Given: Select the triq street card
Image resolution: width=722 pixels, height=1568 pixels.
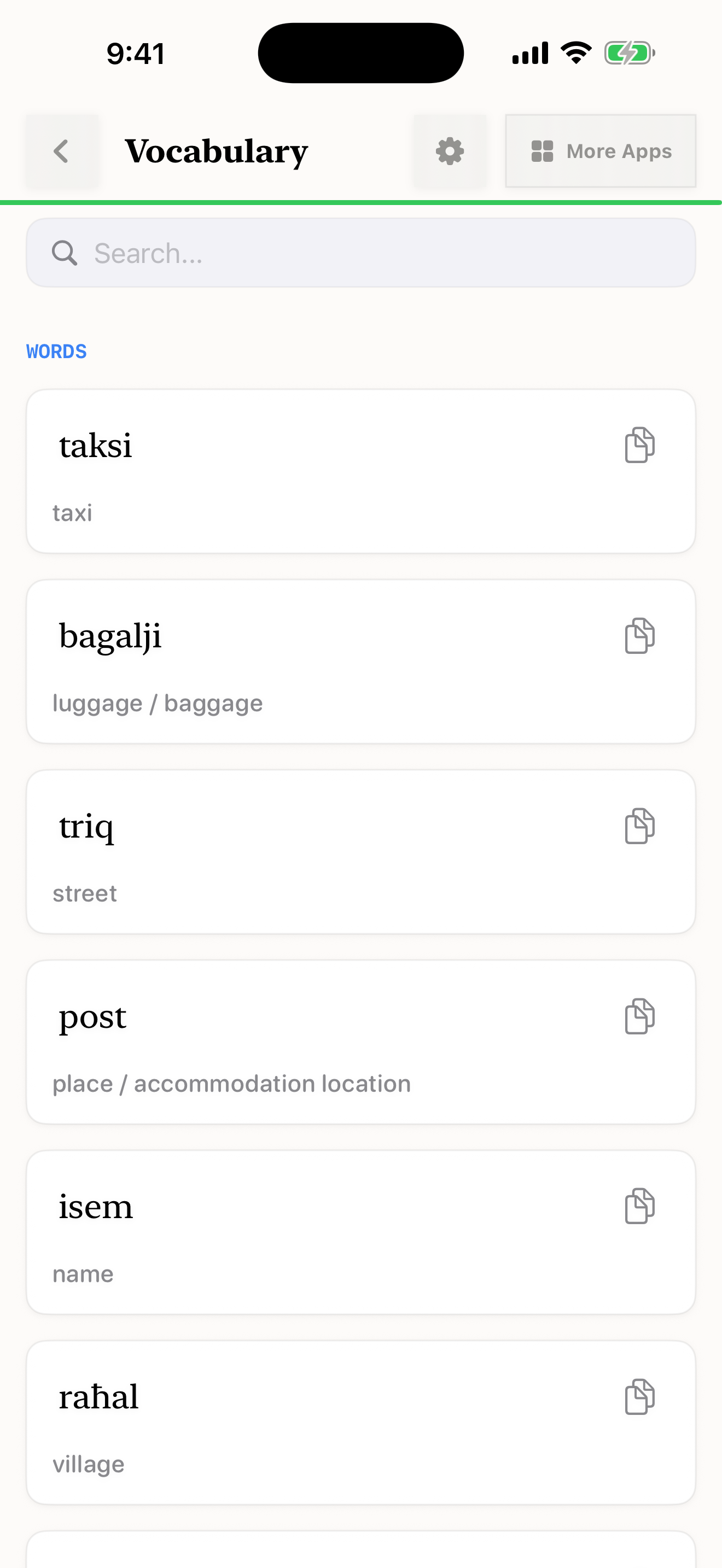Looking at the screenshot, I should pos(361,852).
